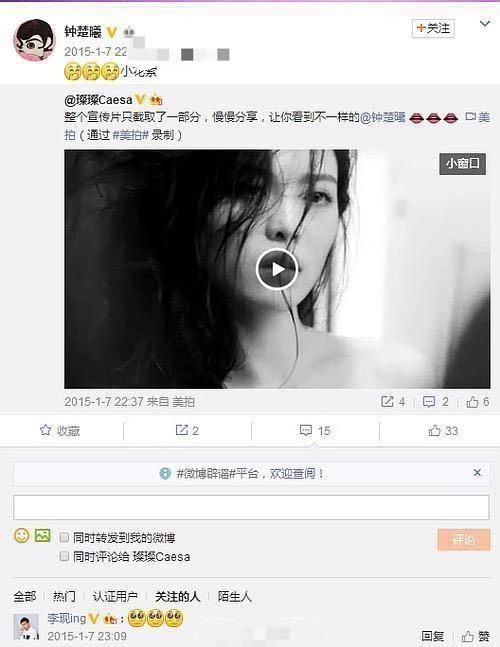This screenshot has height=647, width=500.
Task: Open comments icon showing 15
Action: [x=306, y=430]
